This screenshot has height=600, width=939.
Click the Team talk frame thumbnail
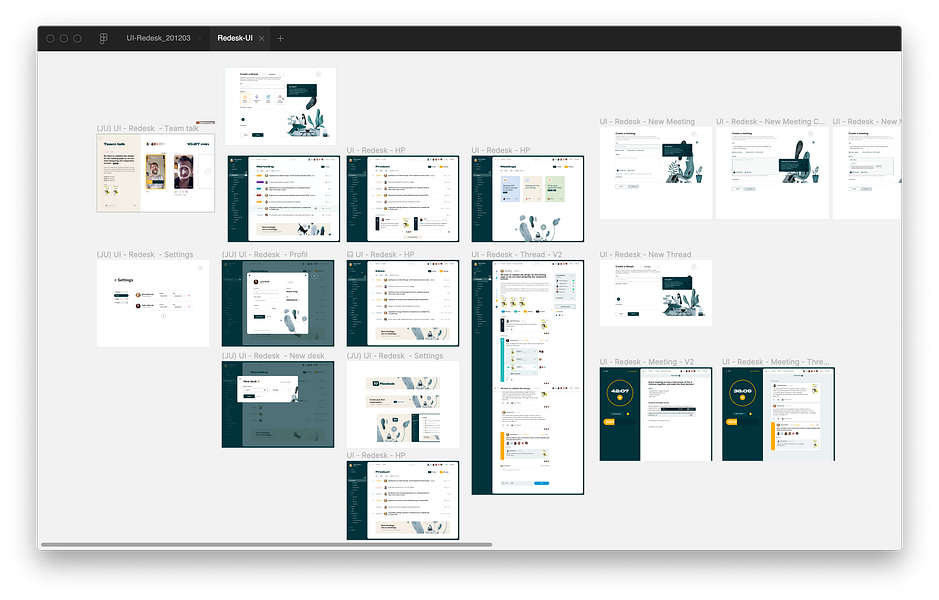[156, 173]
